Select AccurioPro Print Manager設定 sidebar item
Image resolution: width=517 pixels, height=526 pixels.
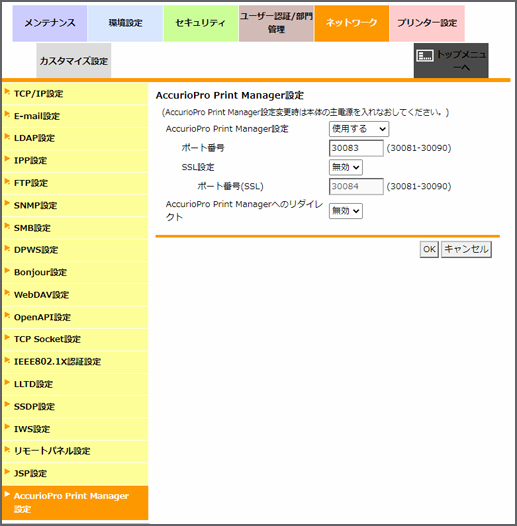tap(75, 503)
